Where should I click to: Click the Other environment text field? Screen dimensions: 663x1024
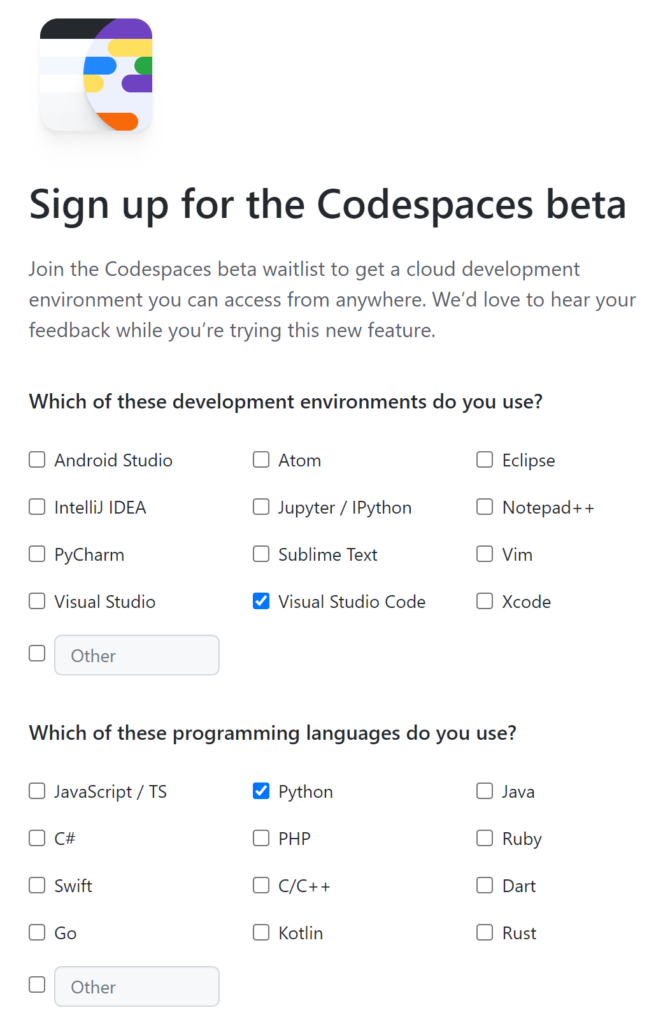(x=137, y=655)
